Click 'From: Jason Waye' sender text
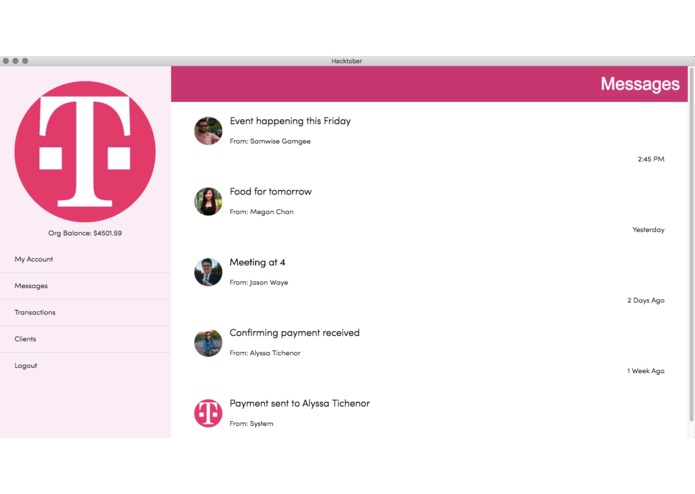Image resolution: width=695 pixels, height=494 pixels. pos(259,282)
